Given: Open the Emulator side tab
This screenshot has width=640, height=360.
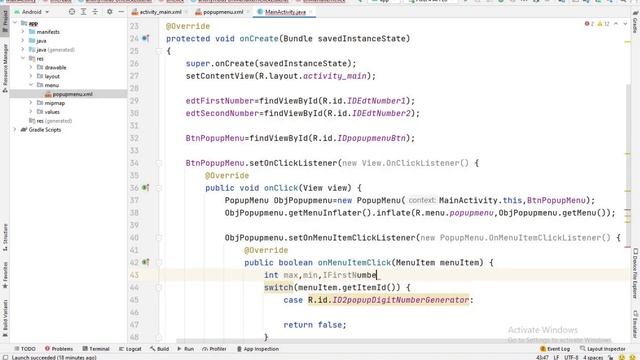Looking at the screenshot, I should [635, 324].
